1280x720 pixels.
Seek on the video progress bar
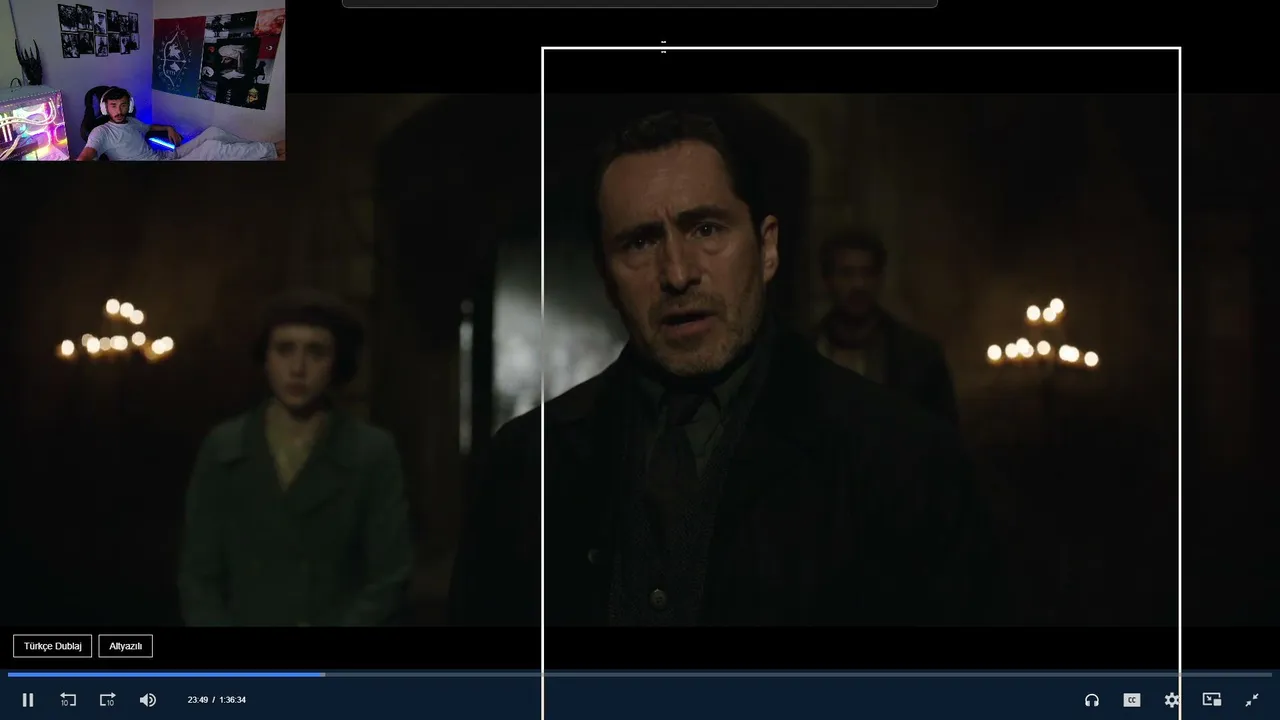[x=640, y=674]
